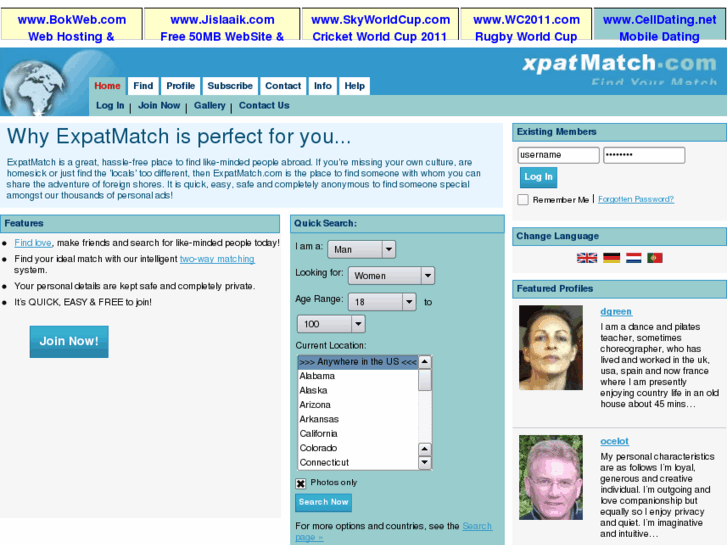Click the xpatMatch.com site logo
This screenshot has width=727, height=545.
[620, 68]
